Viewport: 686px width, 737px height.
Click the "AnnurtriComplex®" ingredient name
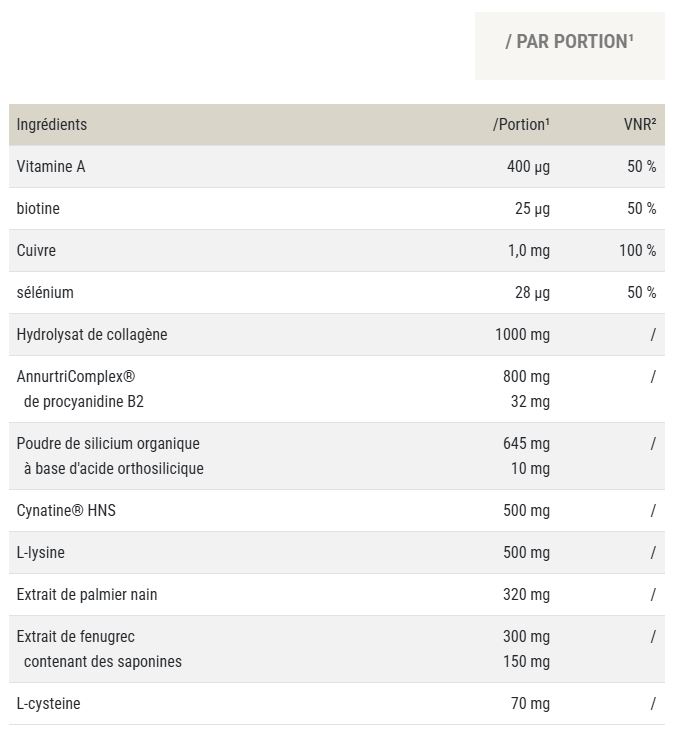(x=76, y=377)
